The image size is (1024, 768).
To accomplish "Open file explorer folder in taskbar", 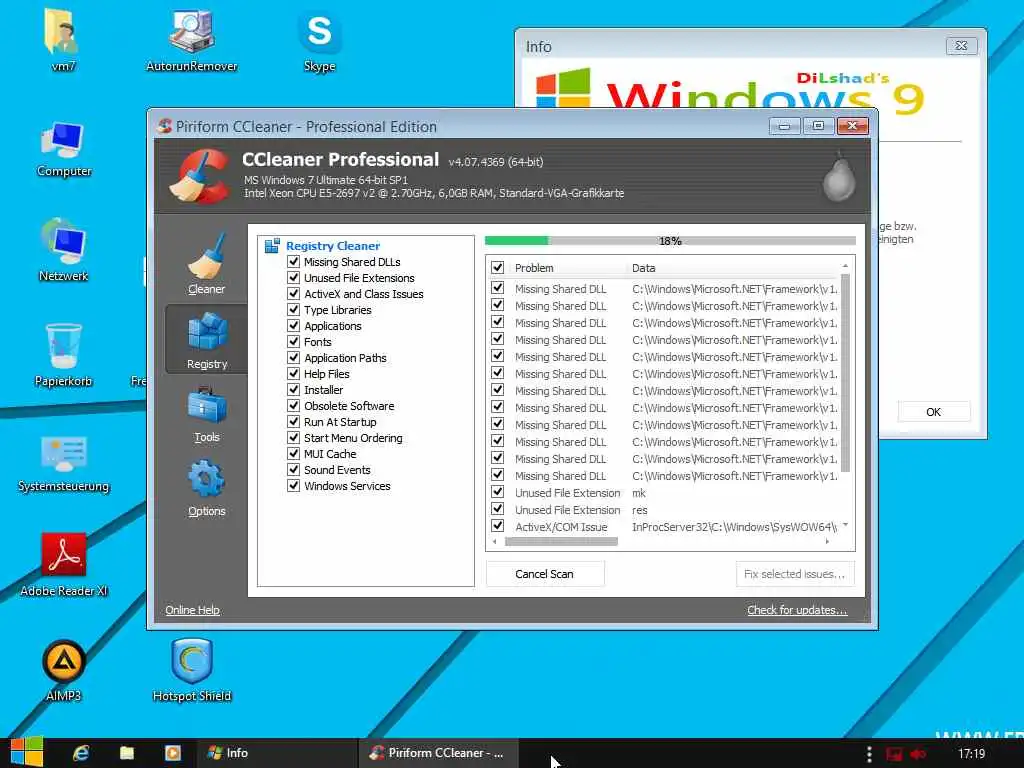I will tap(127, 753).
